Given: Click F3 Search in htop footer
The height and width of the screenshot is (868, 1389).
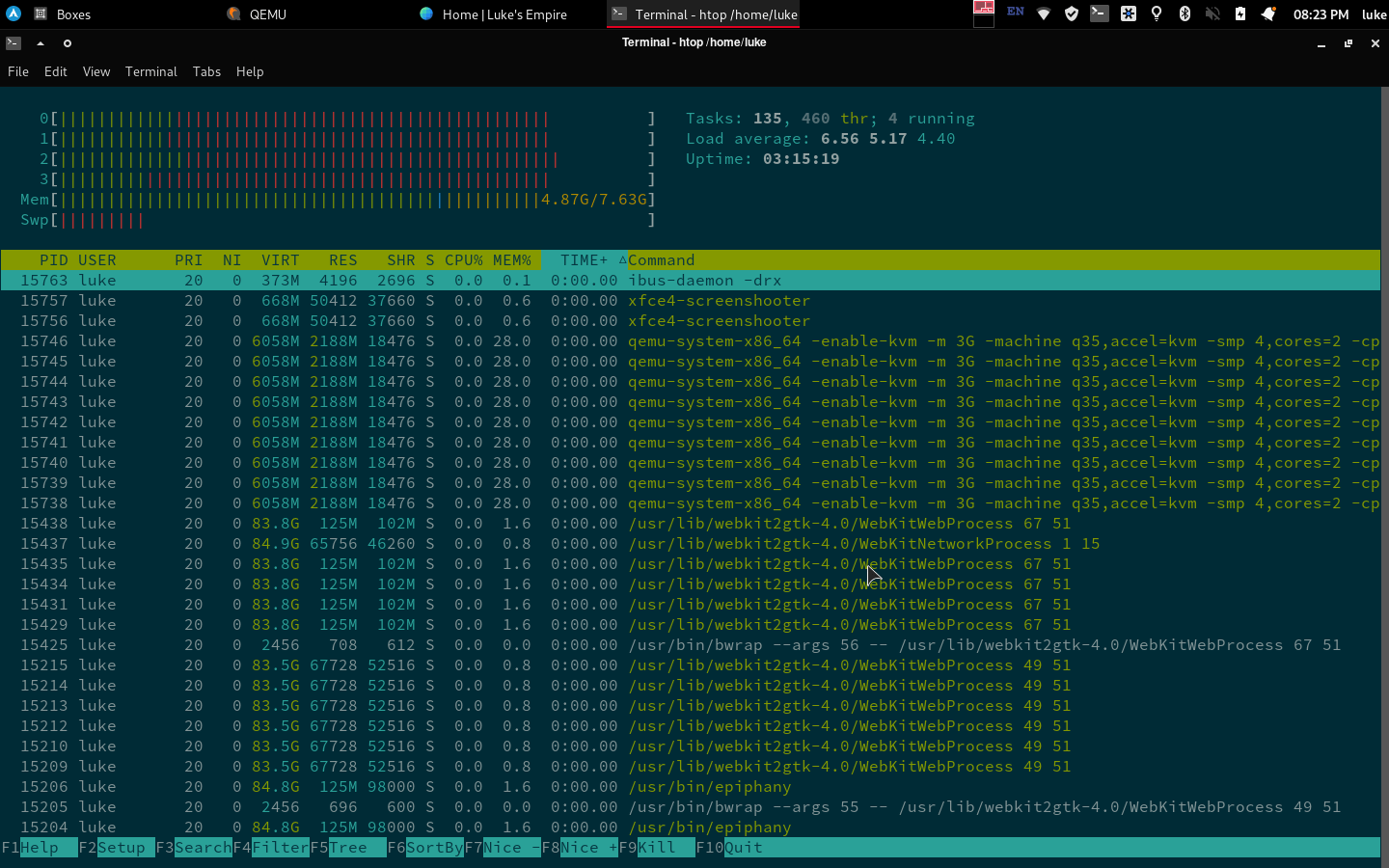Looking at the screenshot, I should pos(194,847).
